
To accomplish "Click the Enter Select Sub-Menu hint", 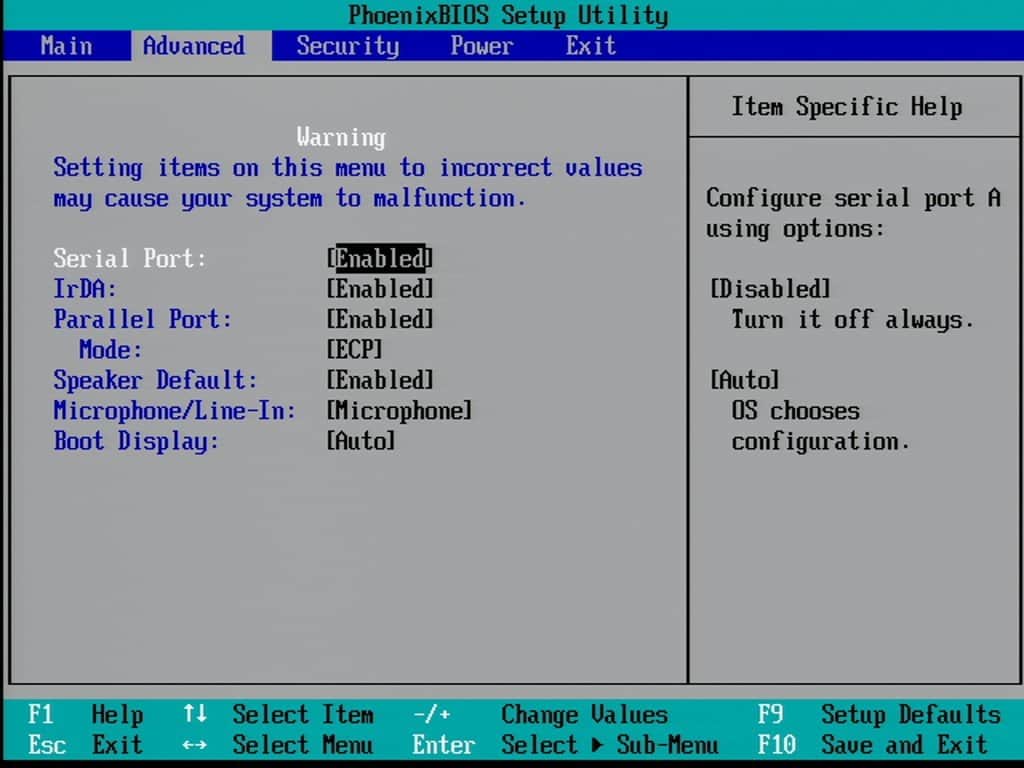I will pos(565,744).
